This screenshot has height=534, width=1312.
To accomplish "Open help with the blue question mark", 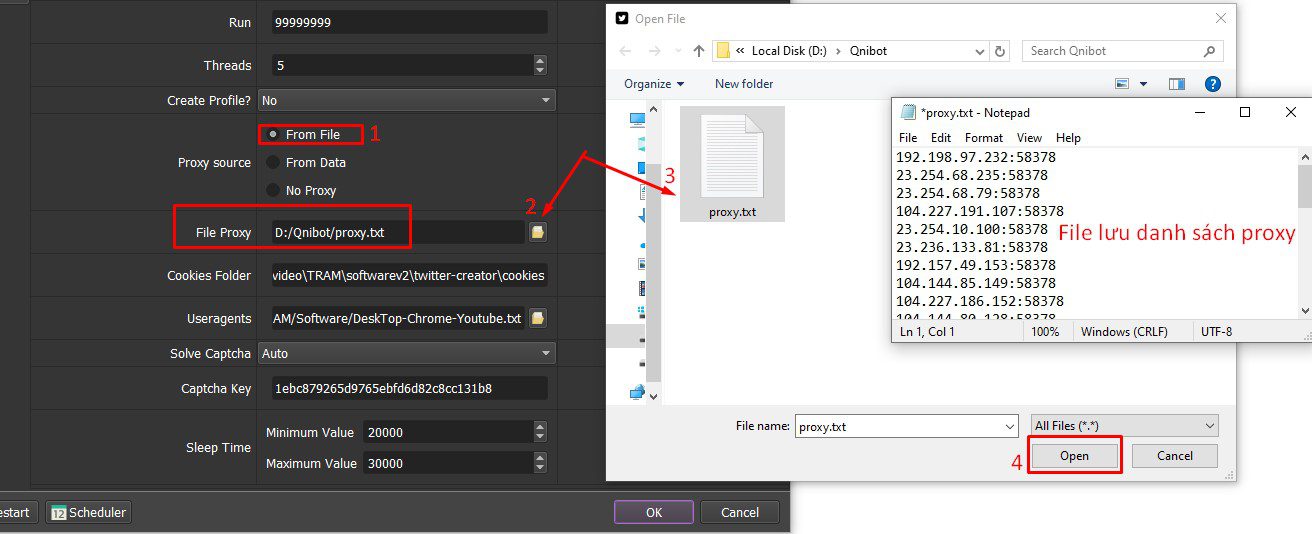I will tap(1213, 84).
